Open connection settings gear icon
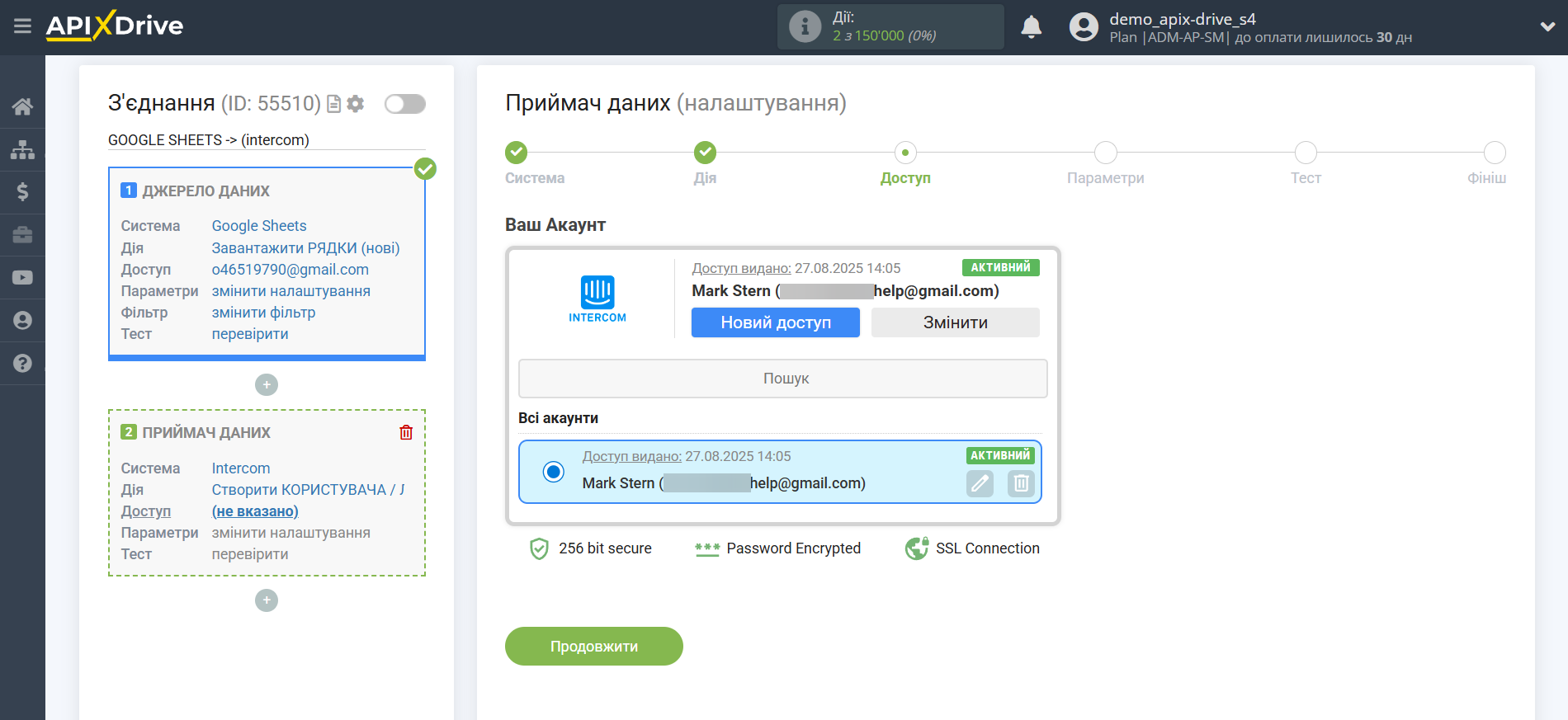 (x=356, y=104)
